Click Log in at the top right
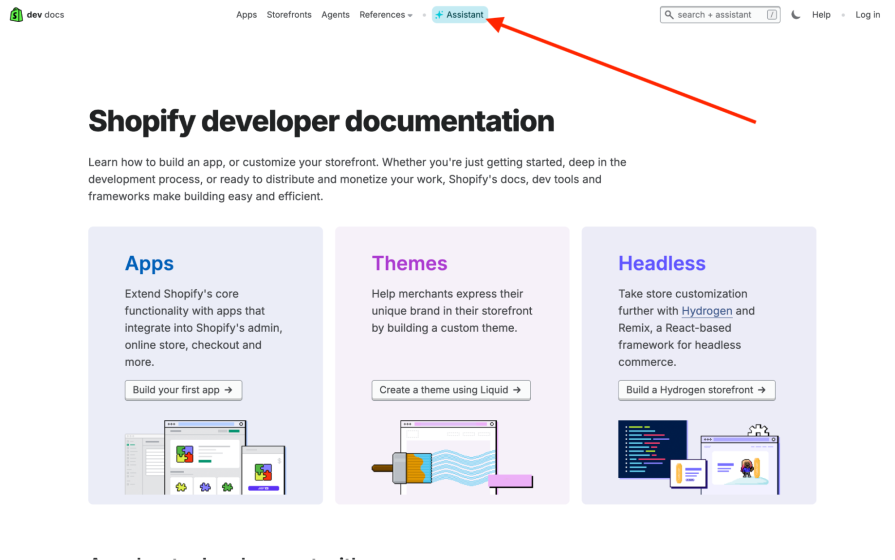Screen dimensions: 895x560 click(x=867, y=15)
